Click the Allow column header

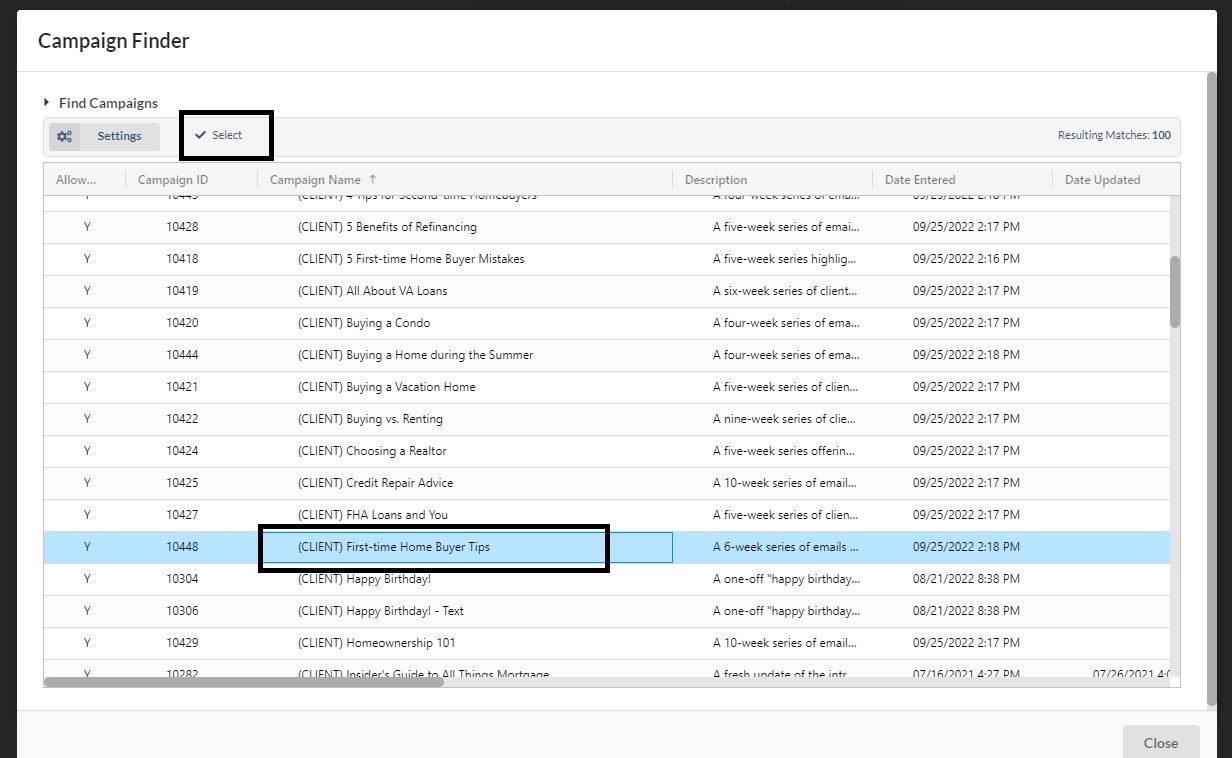pos(76,180)
